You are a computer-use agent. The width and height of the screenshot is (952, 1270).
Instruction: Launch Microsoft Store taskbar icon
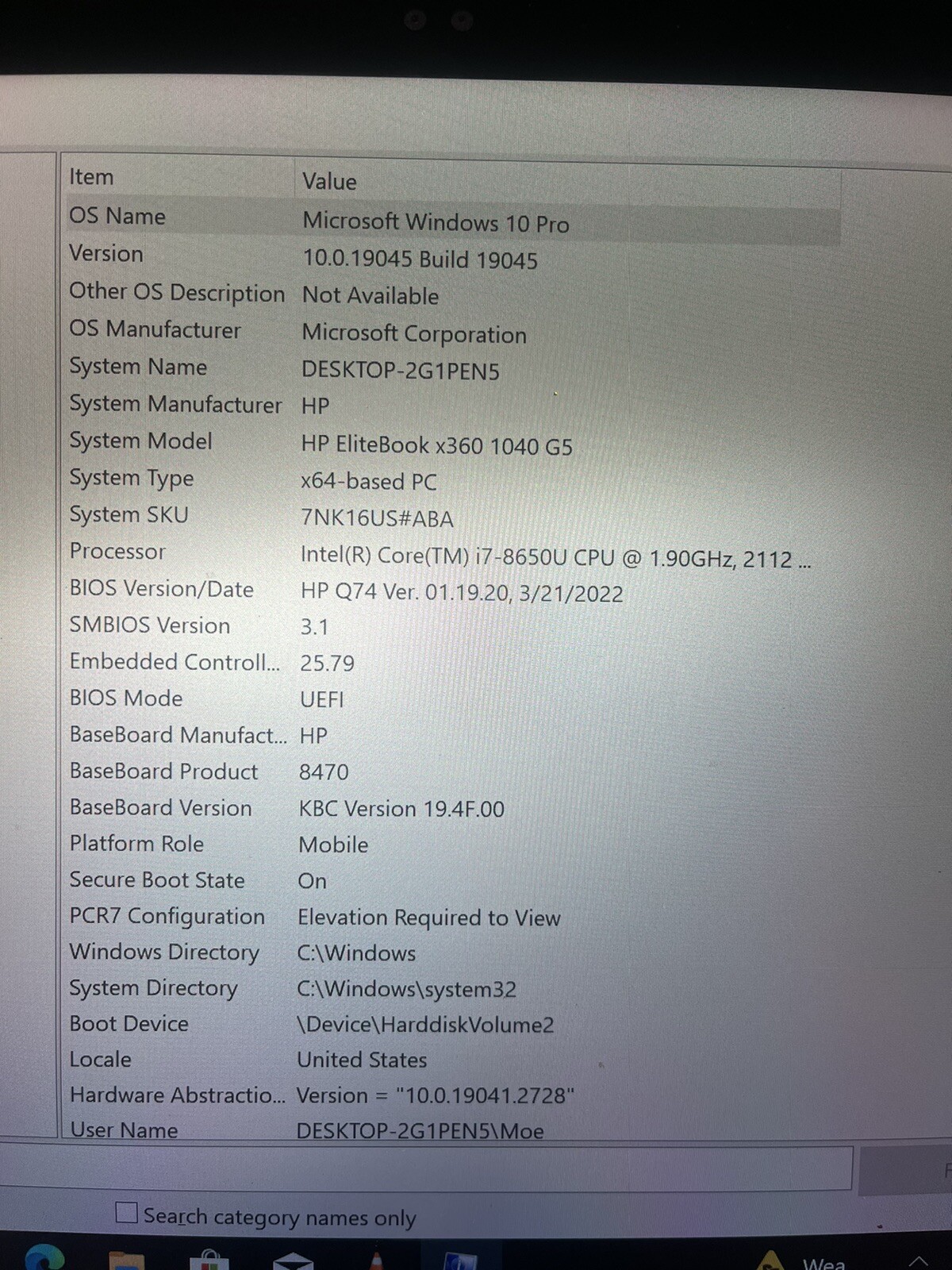(209, 1260)
